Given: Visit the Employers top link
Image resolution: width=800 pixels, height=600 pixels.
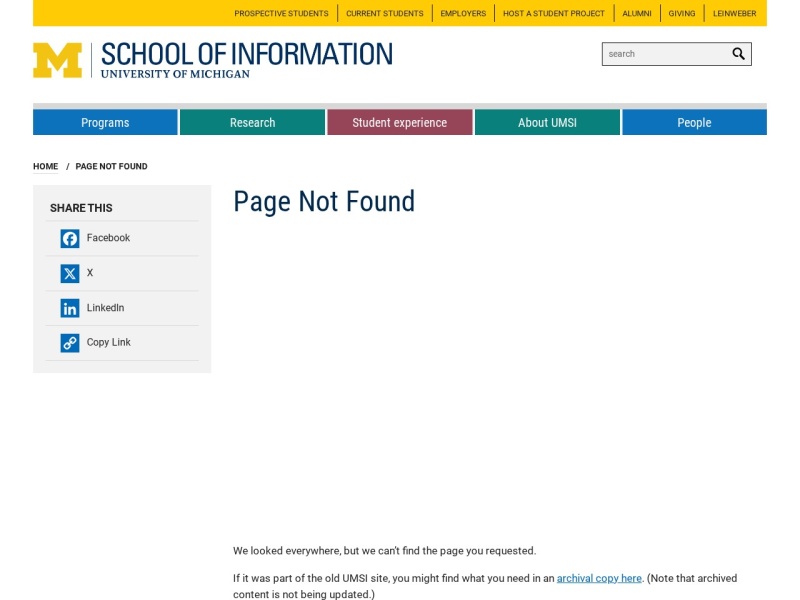Looking at the screenshot, I should tap(463, 13).
